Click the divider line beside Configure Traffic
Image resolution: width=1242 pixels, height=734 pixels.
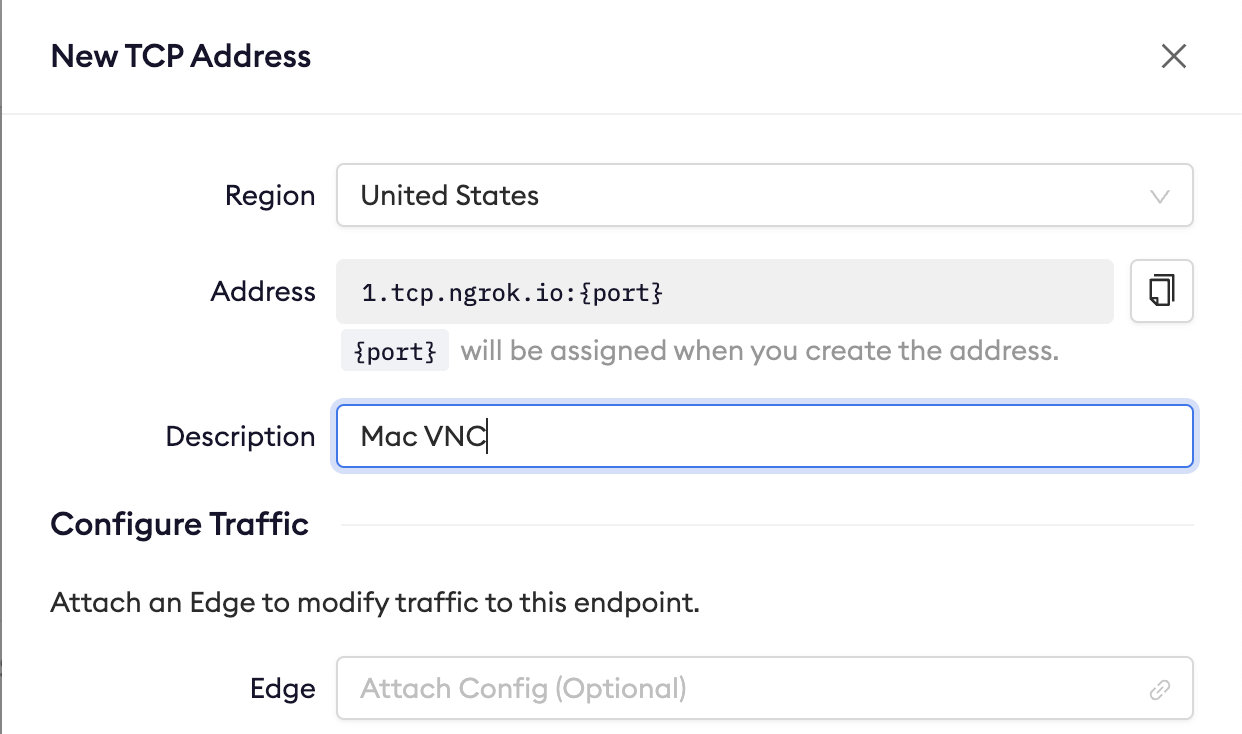coord(765,525)
